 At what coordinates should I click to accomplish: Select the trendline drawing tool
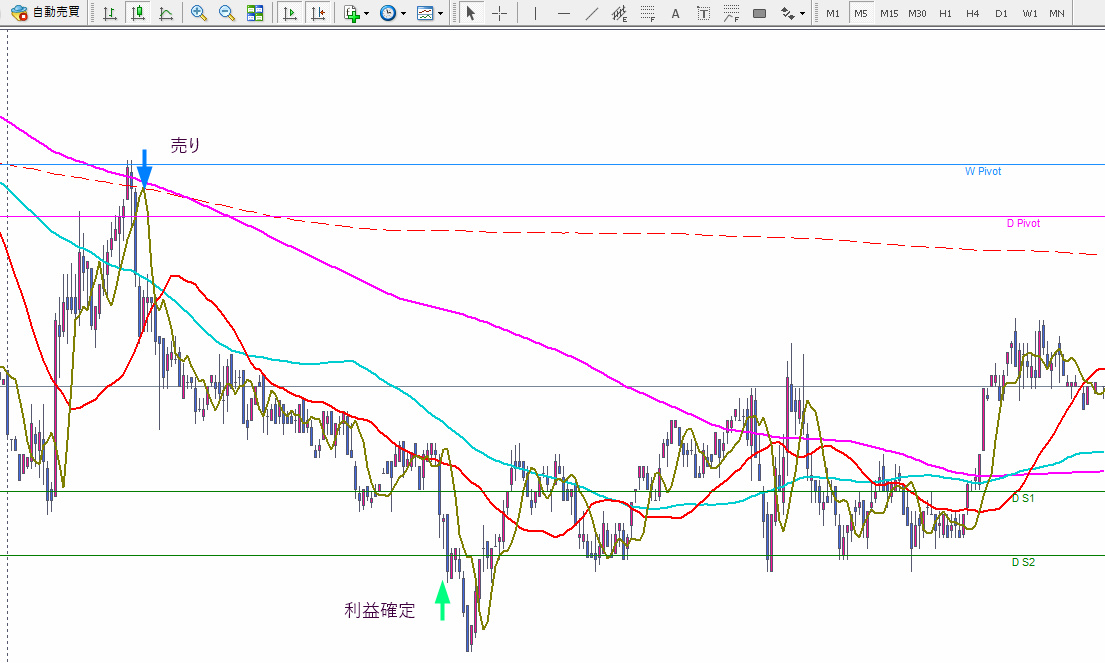tap(592, 13)
